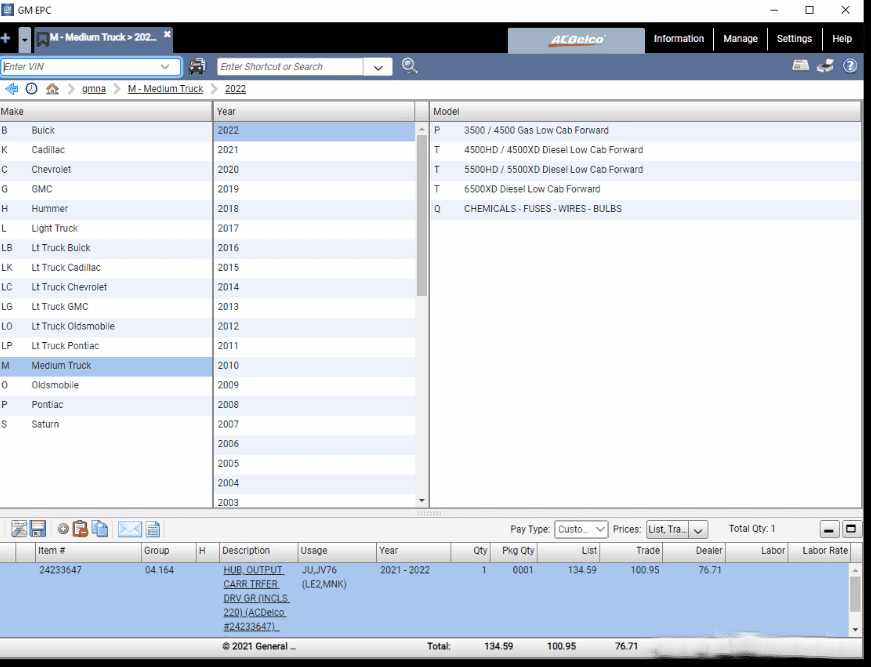
Task: Click the printer icon in top toolbar
Action: tap(825, 66)
